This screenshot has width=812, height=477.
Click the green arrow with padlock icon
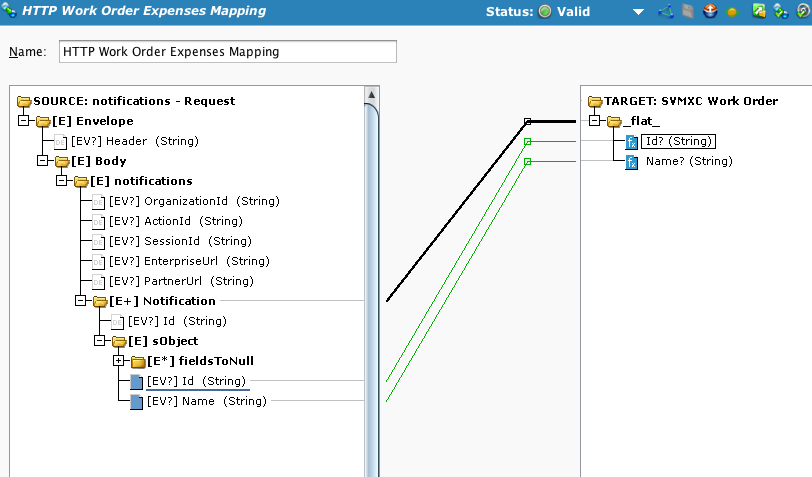click(759, 12)
